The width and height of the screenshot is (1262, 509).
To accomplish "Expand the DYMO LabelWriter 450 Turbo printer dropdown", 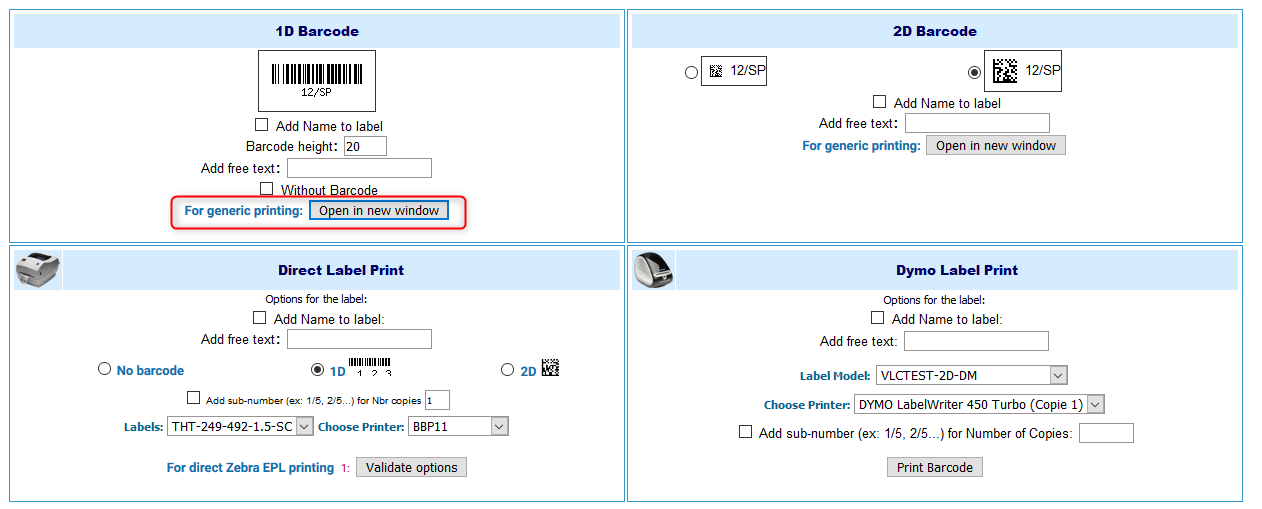I will pos(980,404).
